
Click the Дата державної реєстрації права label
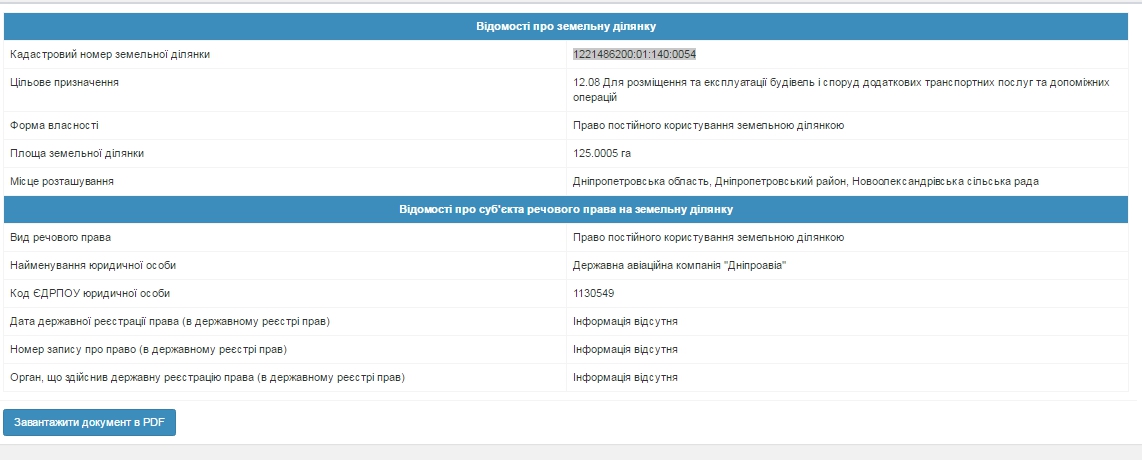pos(170,322)
